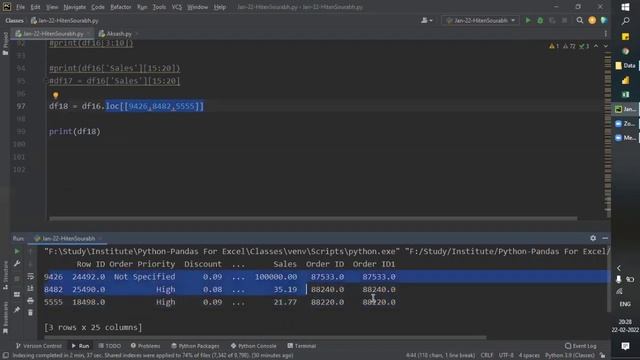Jump to next highlighted error arrow
640x360 pixels.
click(x=605, y=46)
